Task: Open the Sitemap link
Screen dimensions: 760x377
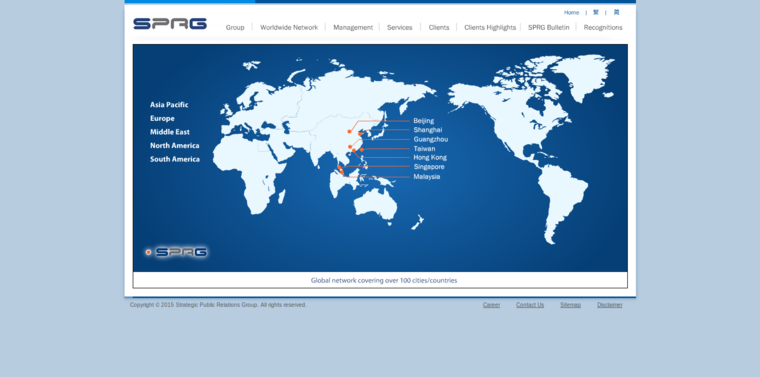Action: (570, 305)
